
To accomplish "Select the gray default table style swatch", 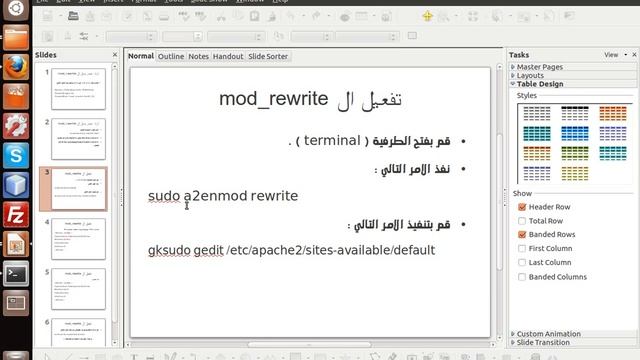I will coord(537,113).
